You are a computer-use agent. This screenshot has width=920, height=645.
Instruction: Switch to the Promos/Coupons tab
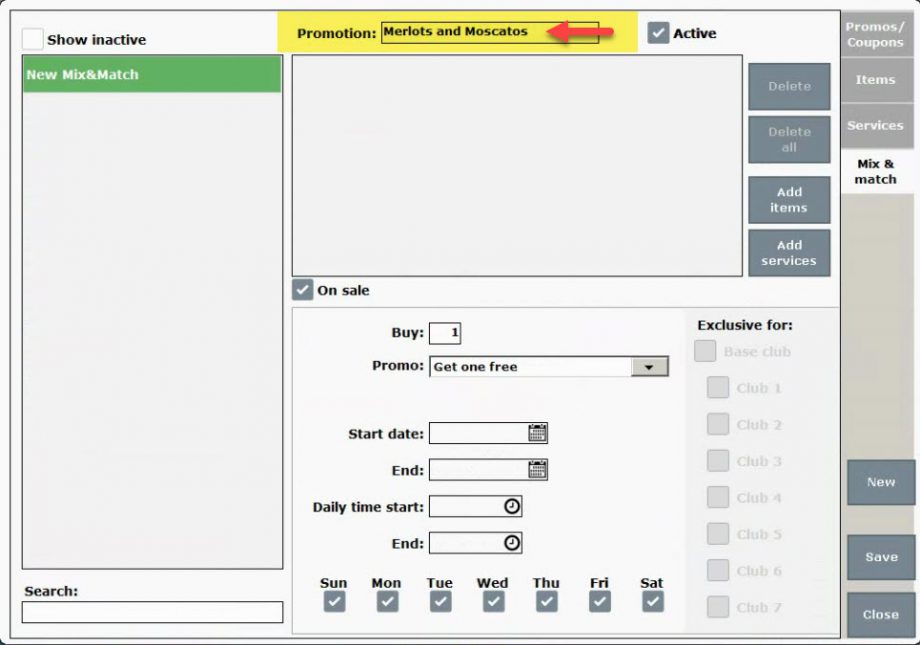[x=875, y=35]
